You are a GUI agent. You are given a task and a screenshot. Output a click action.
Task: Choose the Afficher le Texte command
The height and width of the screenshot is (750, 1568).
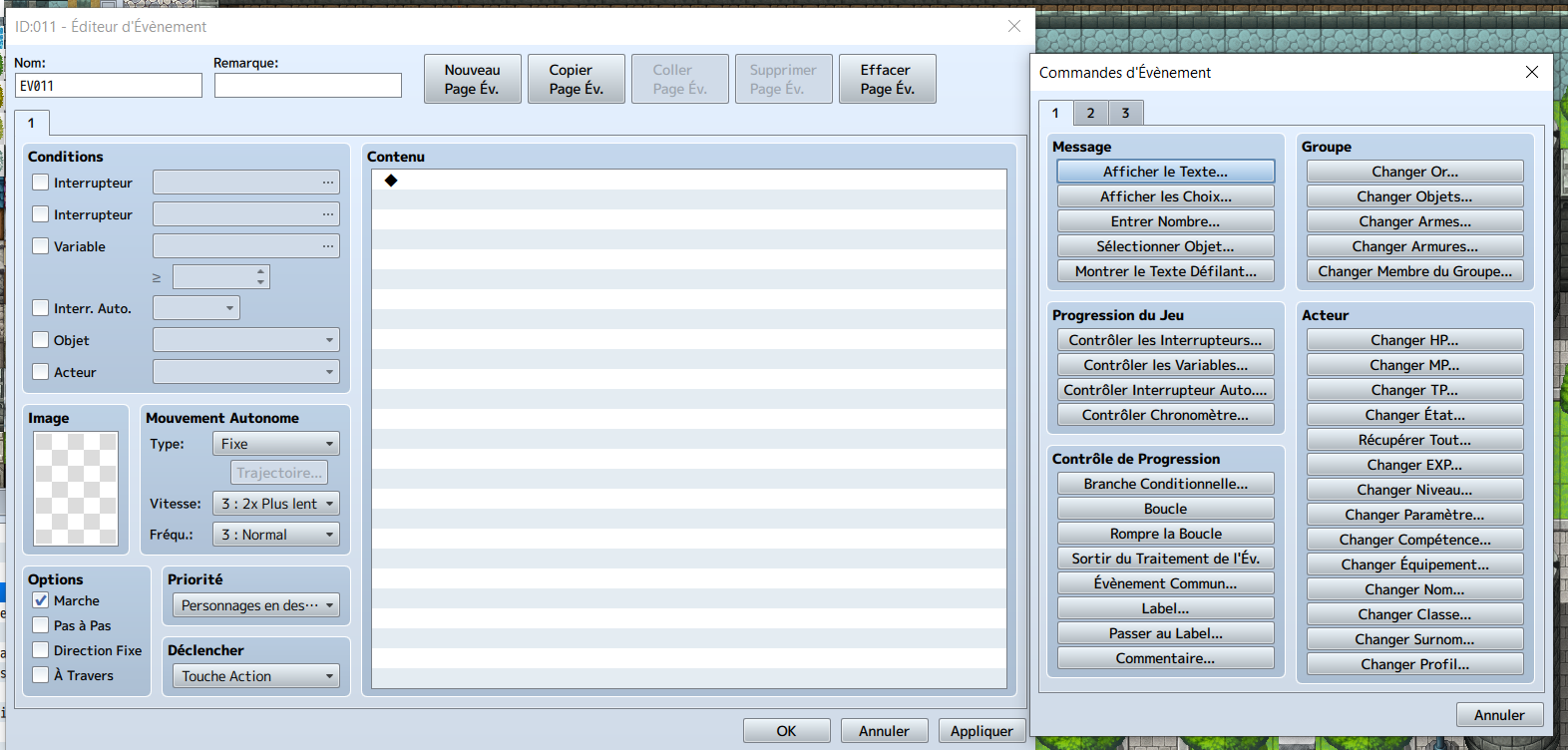[x=1166, y=172]
